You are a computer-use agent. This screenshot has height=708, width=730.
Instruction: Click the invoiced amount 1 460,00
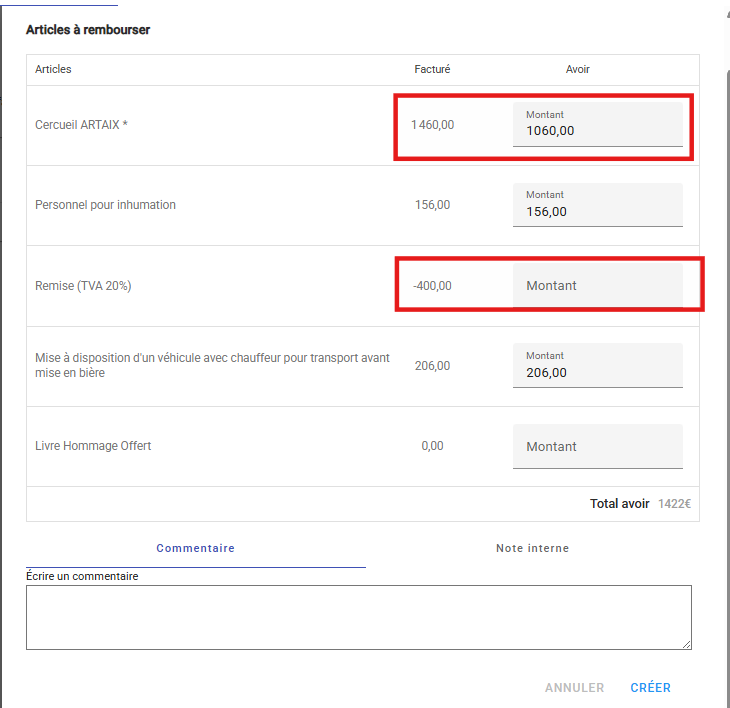point(432,125)
